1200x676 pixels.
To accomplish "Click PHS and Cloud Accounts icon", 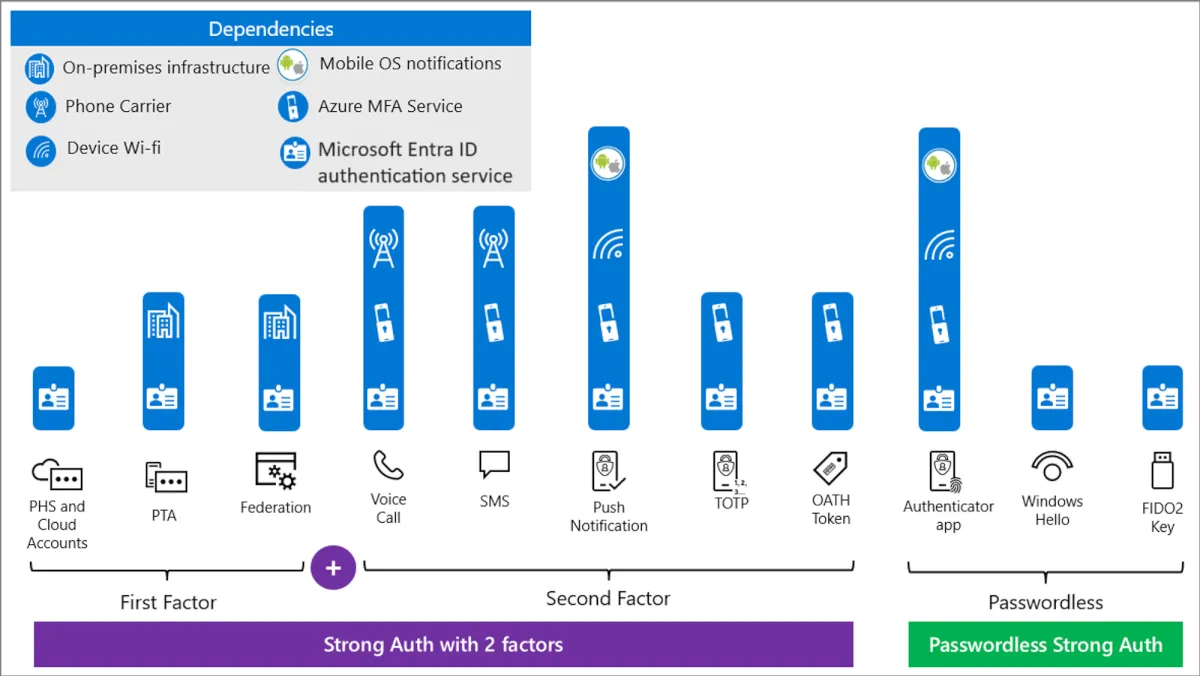I will (57, 474).
